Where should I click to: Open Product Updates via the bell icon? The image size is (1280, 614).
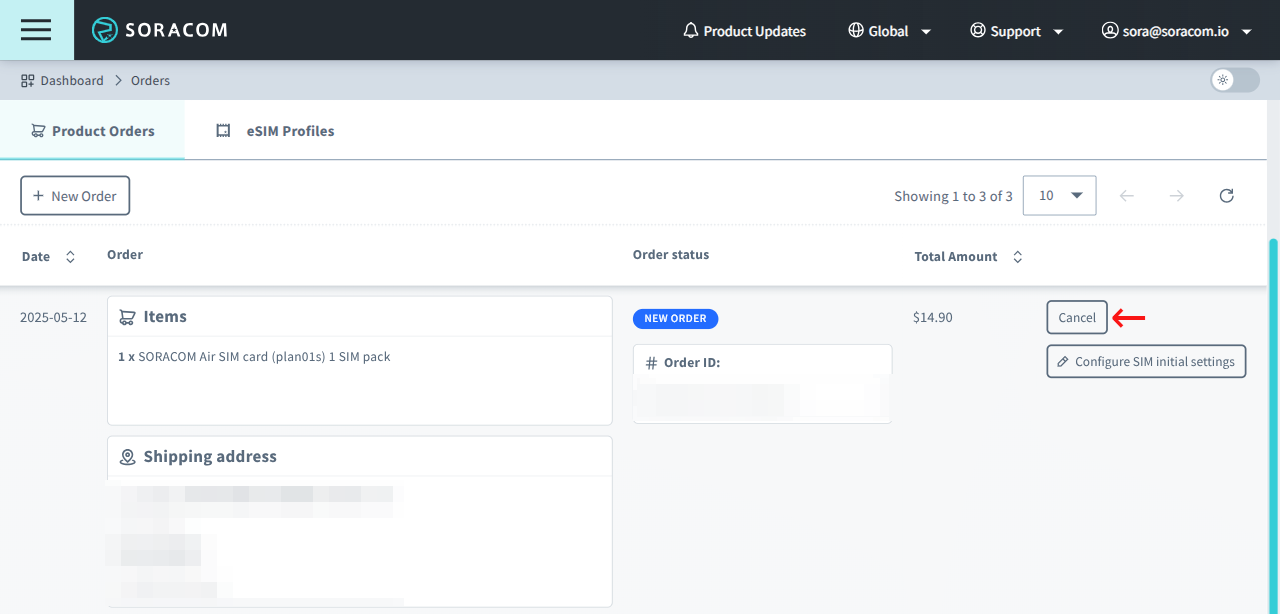[690, 30]
